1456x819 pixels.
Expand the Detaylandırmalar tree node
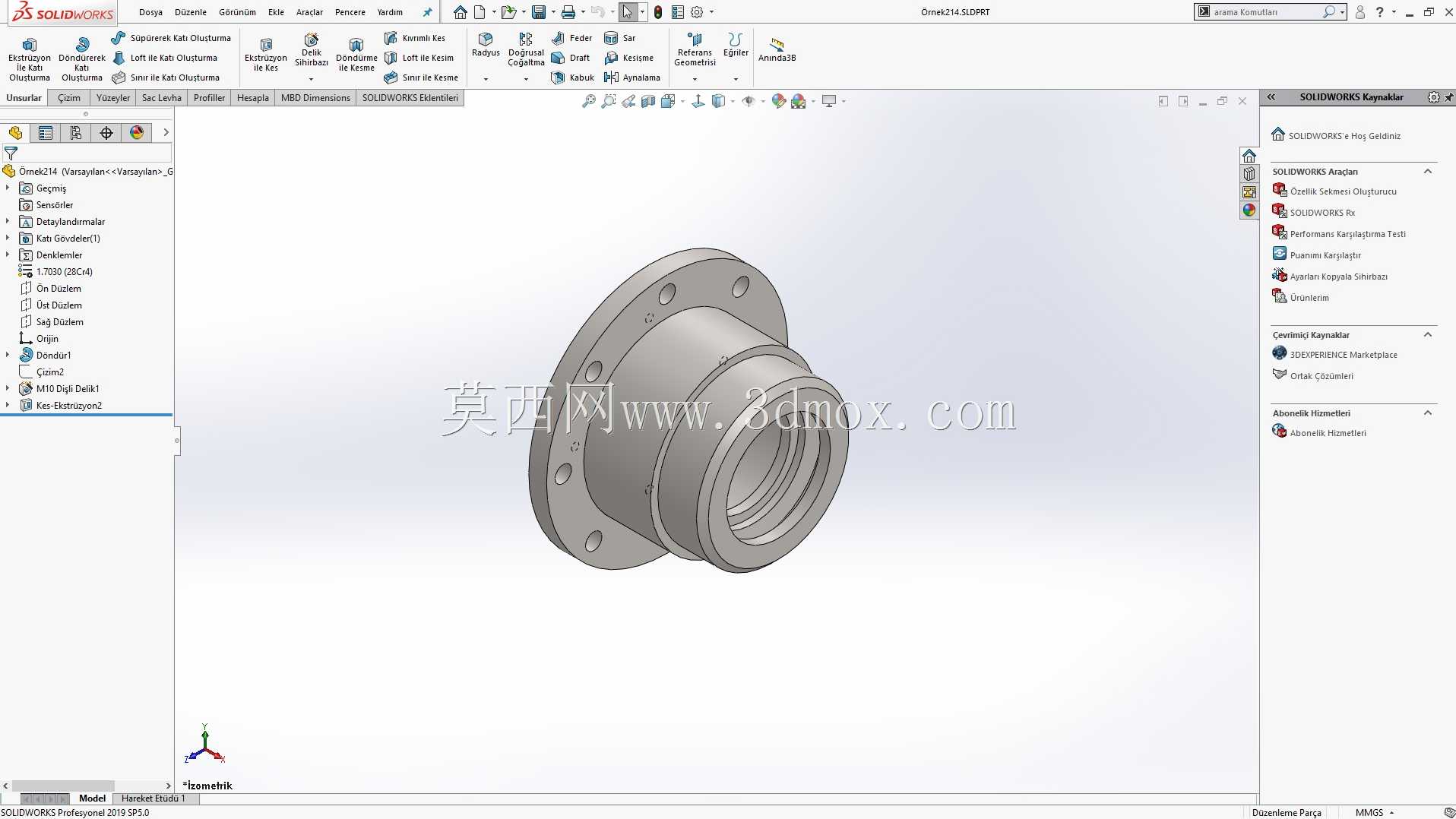8,221
